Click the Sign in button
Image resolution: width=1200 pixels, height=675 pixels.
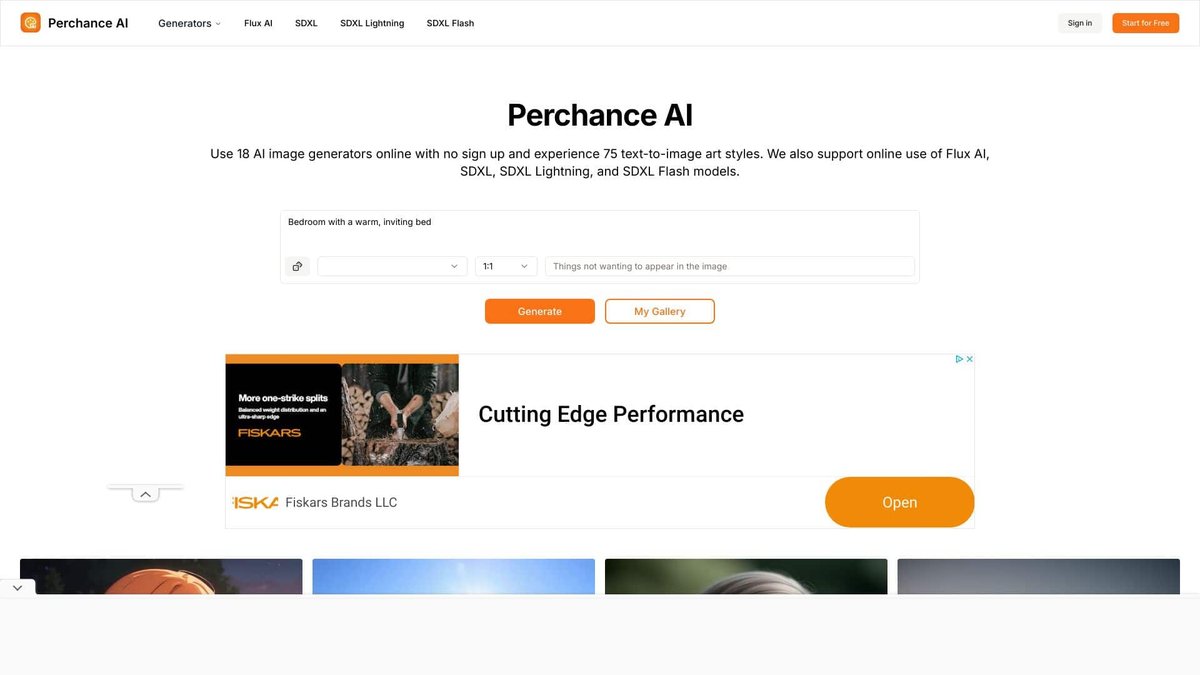tap(1079, 22)
